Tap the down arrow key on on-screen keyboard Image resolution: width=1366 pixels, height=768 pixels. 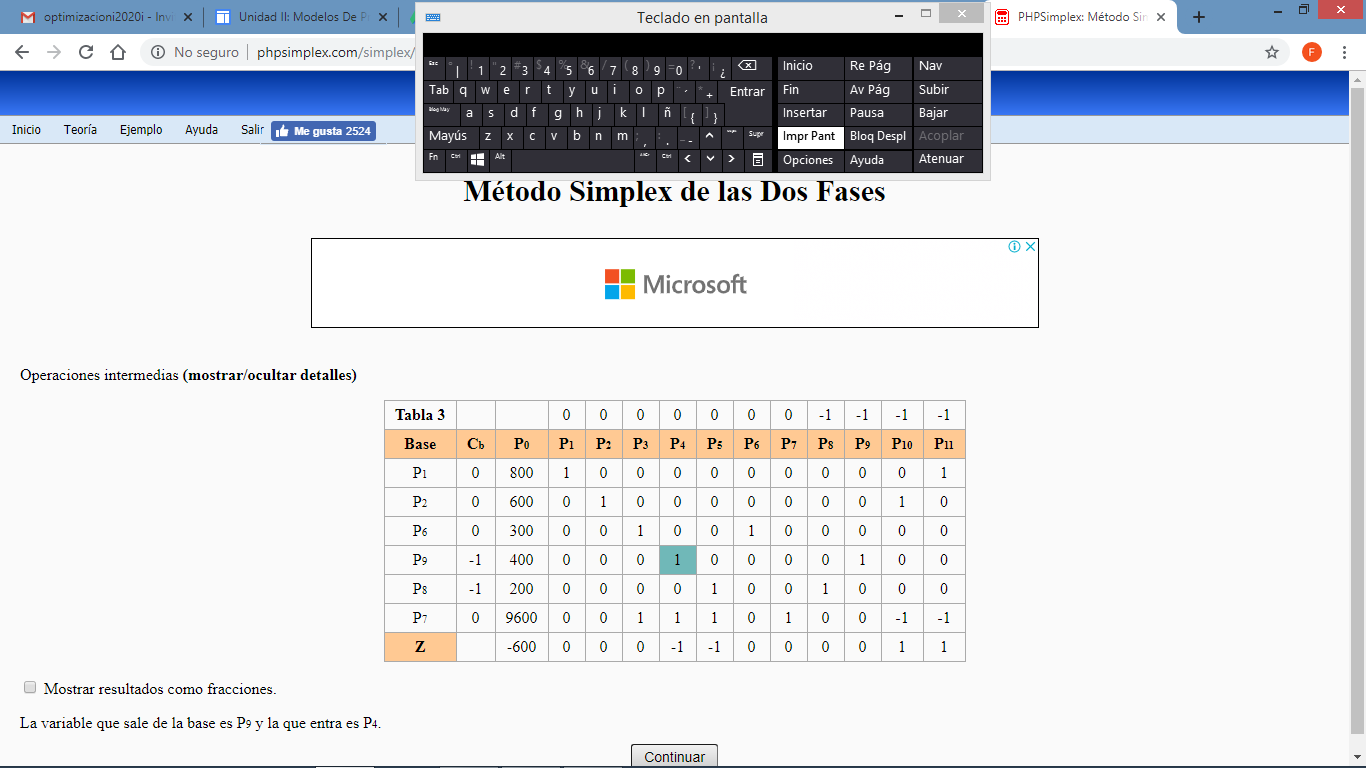709,158
